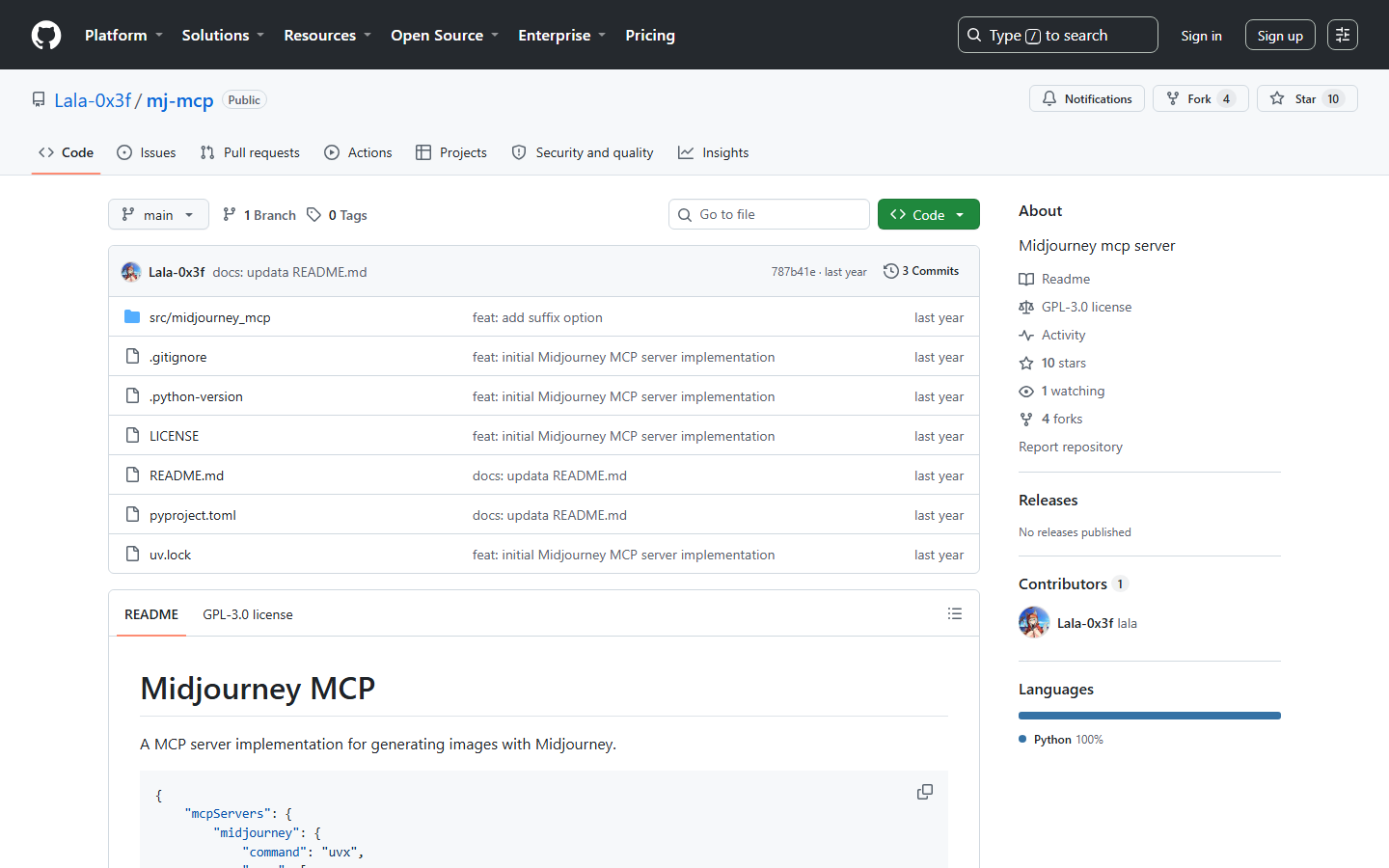Open the Lala-0x3f owner link in title

point(93,100)
